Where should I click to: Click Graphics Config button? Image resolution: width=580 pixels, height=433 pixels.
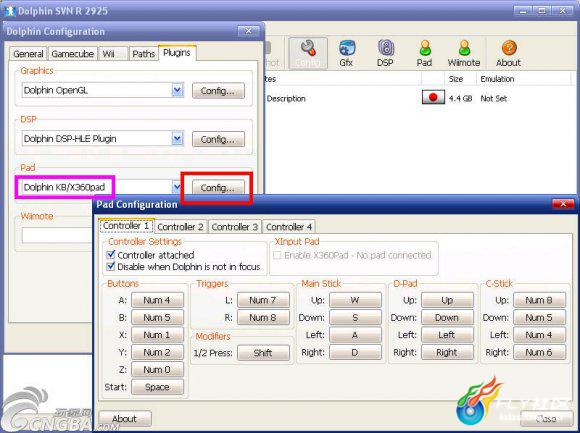218,91
